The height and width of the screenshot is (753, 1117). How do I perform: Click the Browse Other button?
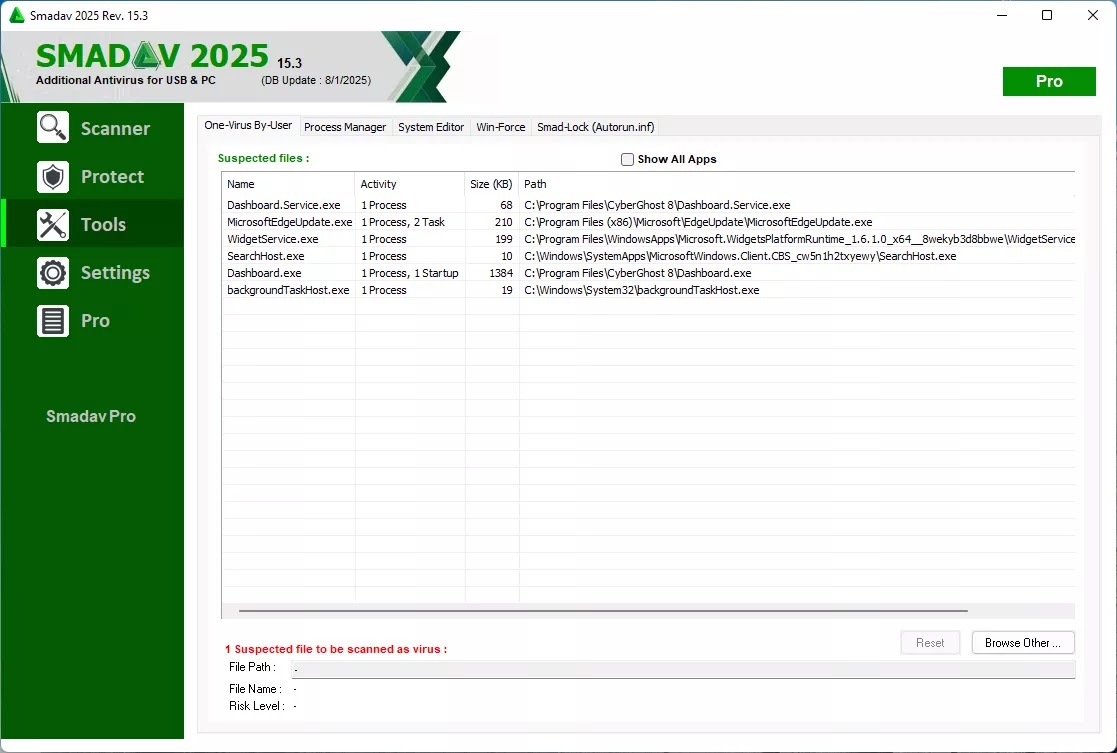(x=1023, y=643)
